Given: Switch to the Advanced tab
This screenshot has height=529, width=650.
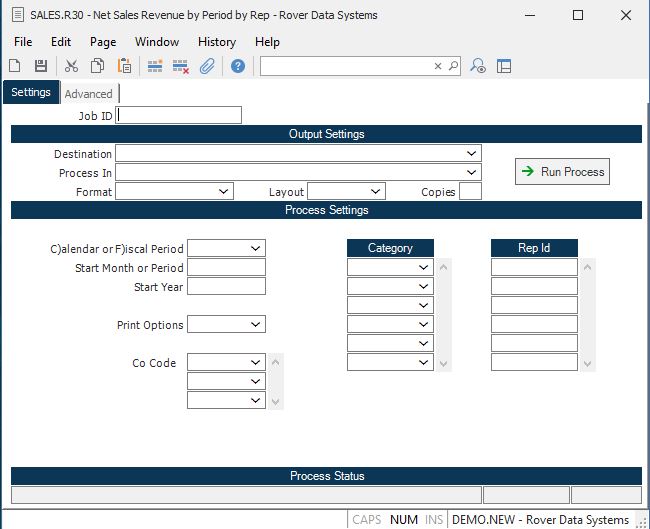Looking at the screenshot, I should [x=89, y=94].
